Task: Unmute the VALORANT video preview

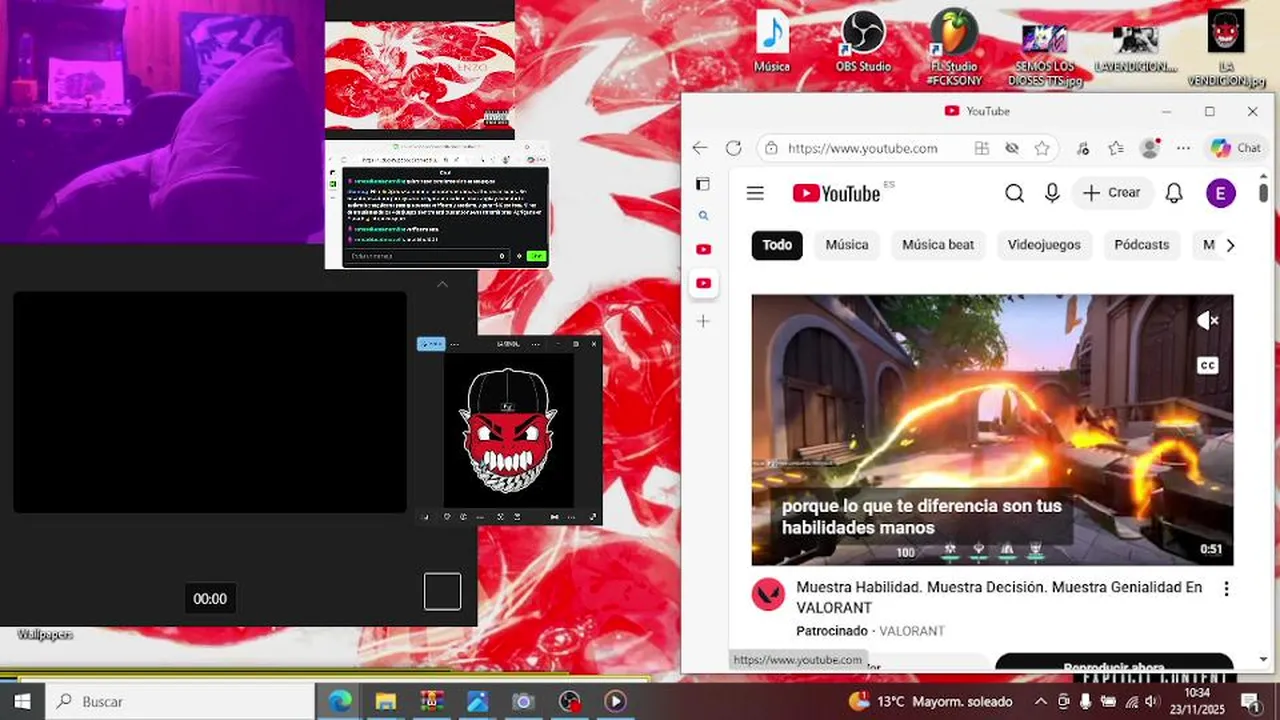Action: [1207, 321]
